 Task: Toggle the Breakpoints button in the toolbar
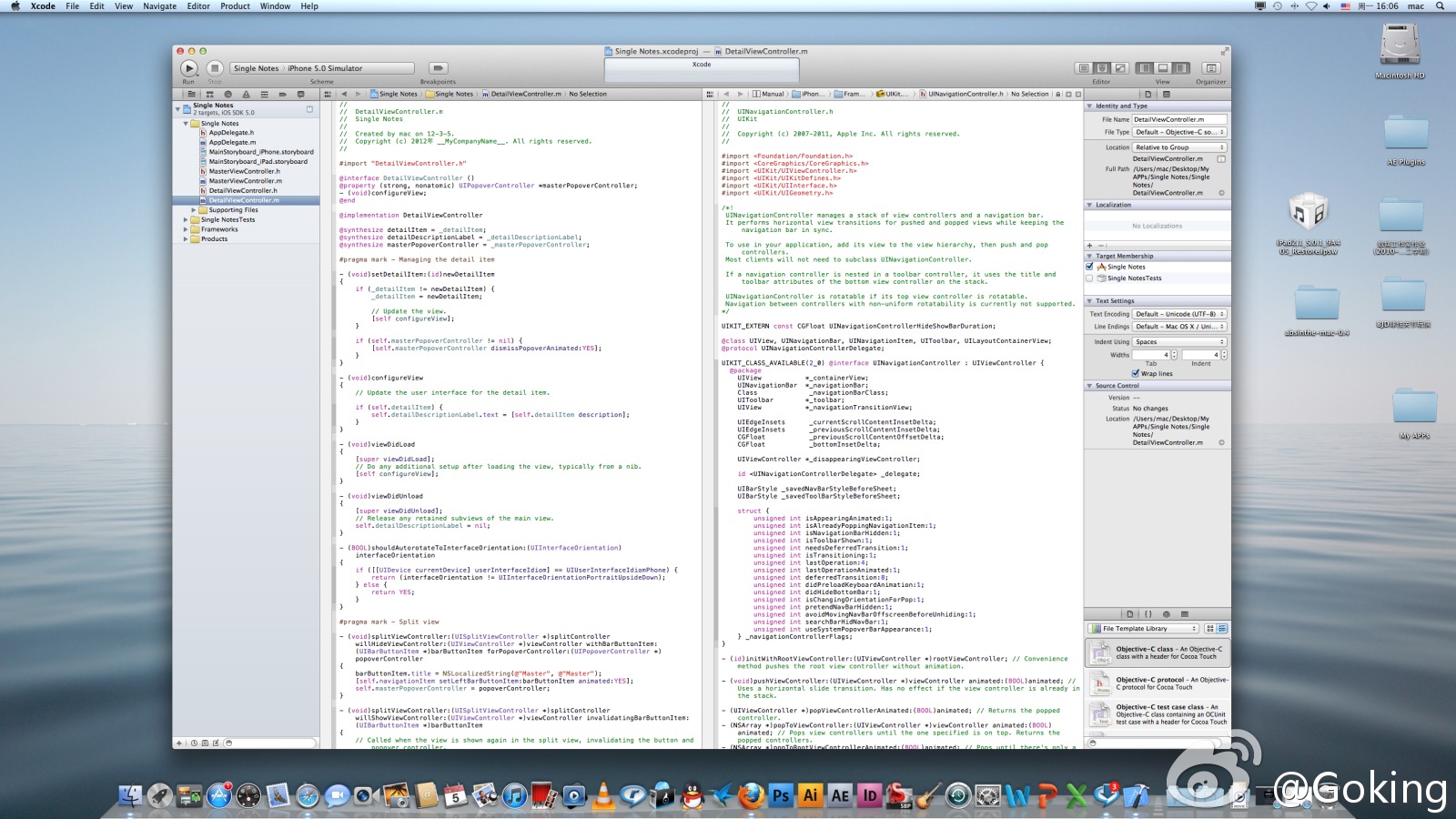[438, 68]
